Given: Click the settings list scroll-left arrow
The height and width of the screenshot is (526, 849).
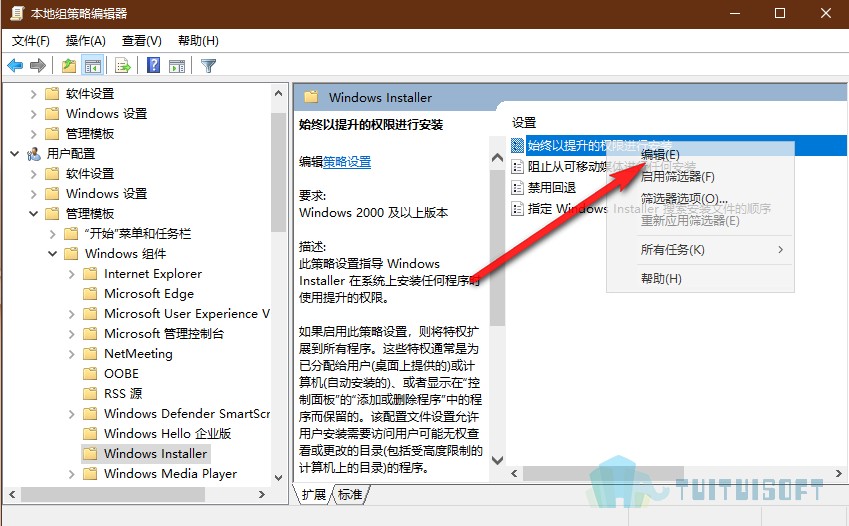Looking at the screenshot, I should click(x=514, y=473).
